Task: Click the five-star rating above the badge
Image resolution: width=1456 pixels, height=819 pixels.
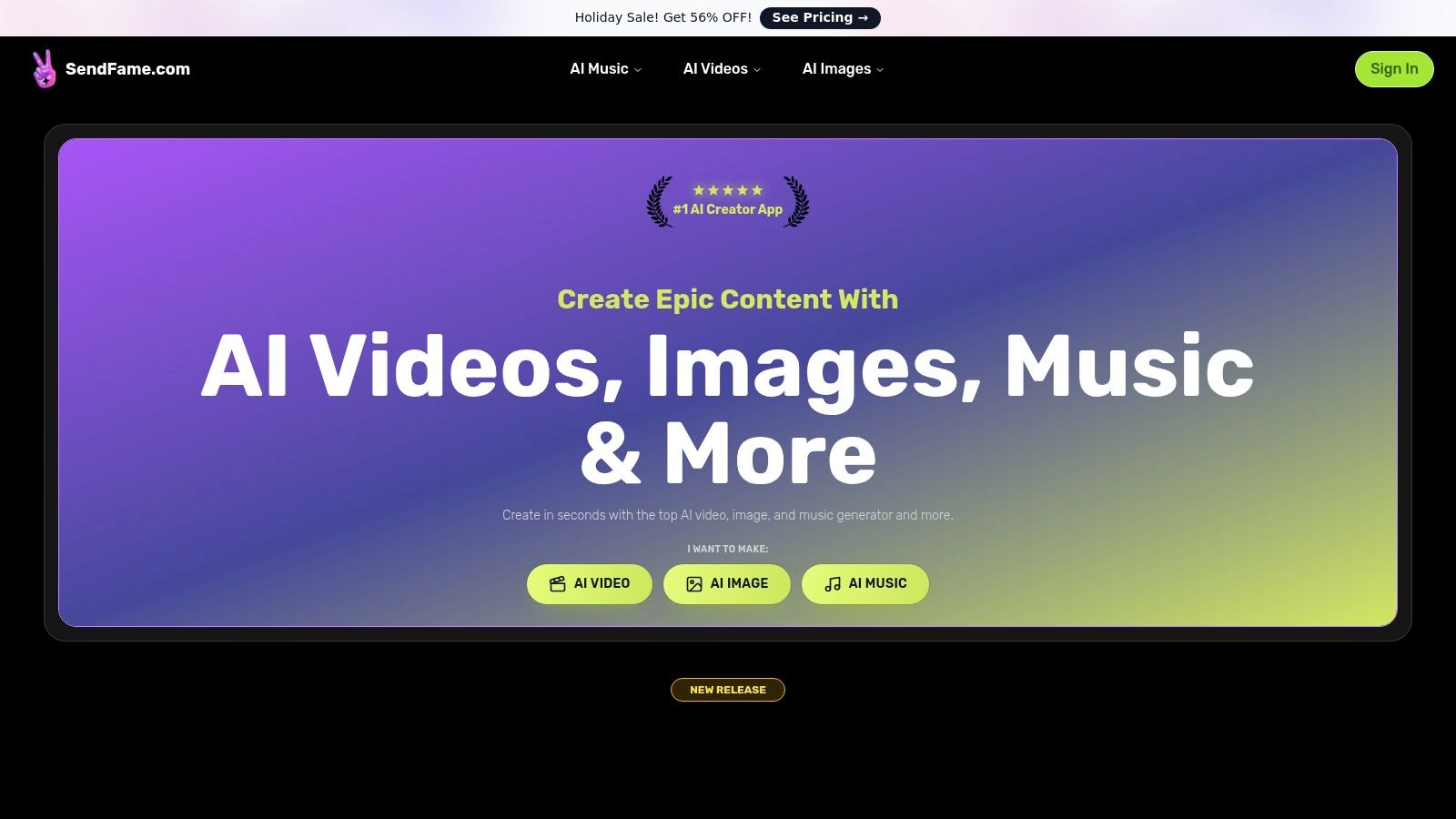Action: (x=727, y=190)
